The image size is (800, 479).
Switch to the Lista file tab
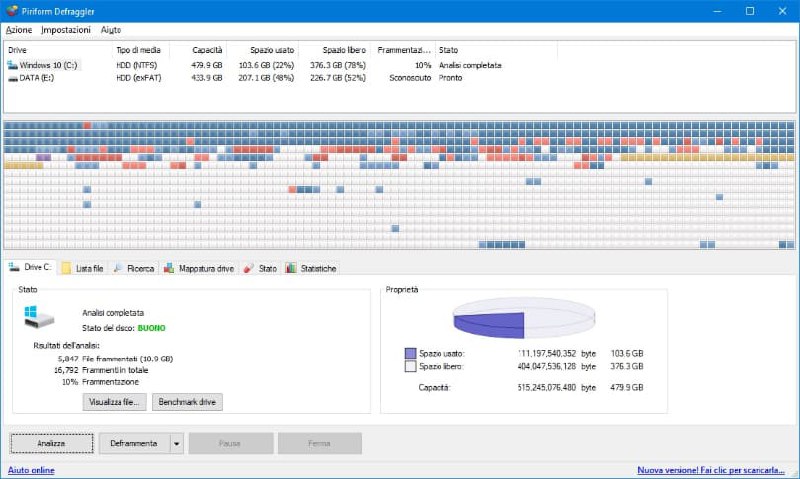pos(82,268)
